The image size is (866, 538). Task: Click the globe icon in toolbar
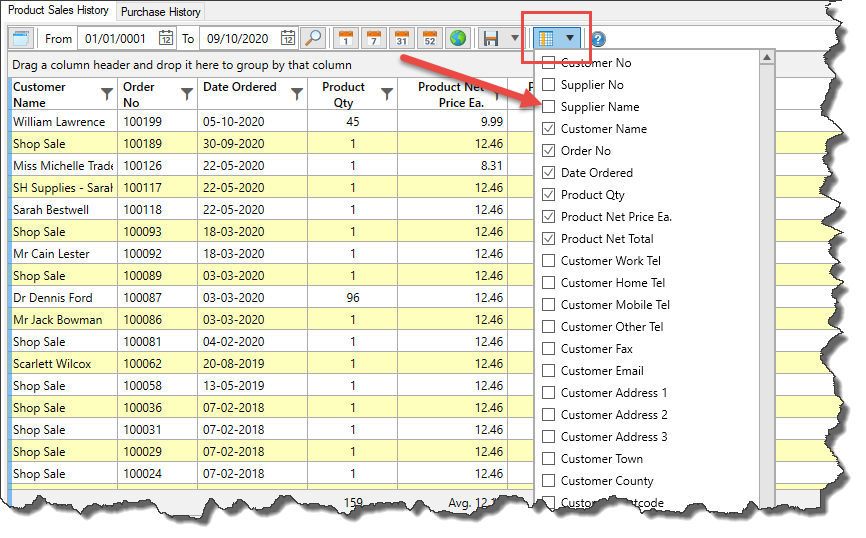click(457, 39)
